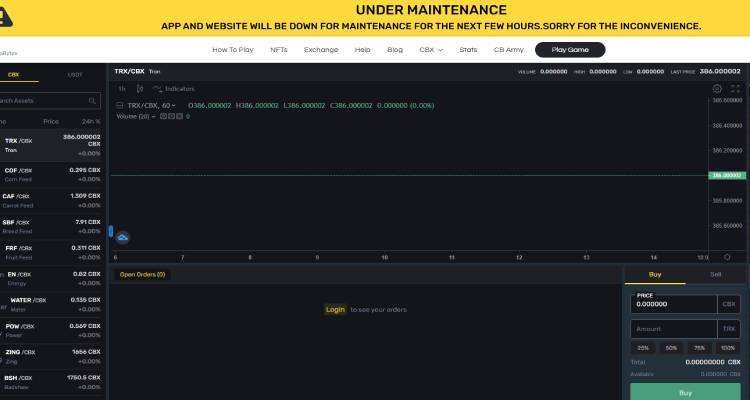Image resolution: width=750 pixels, height=400 pixels.
Task: Set the order amount to 25%
Action: pos(643,348)
